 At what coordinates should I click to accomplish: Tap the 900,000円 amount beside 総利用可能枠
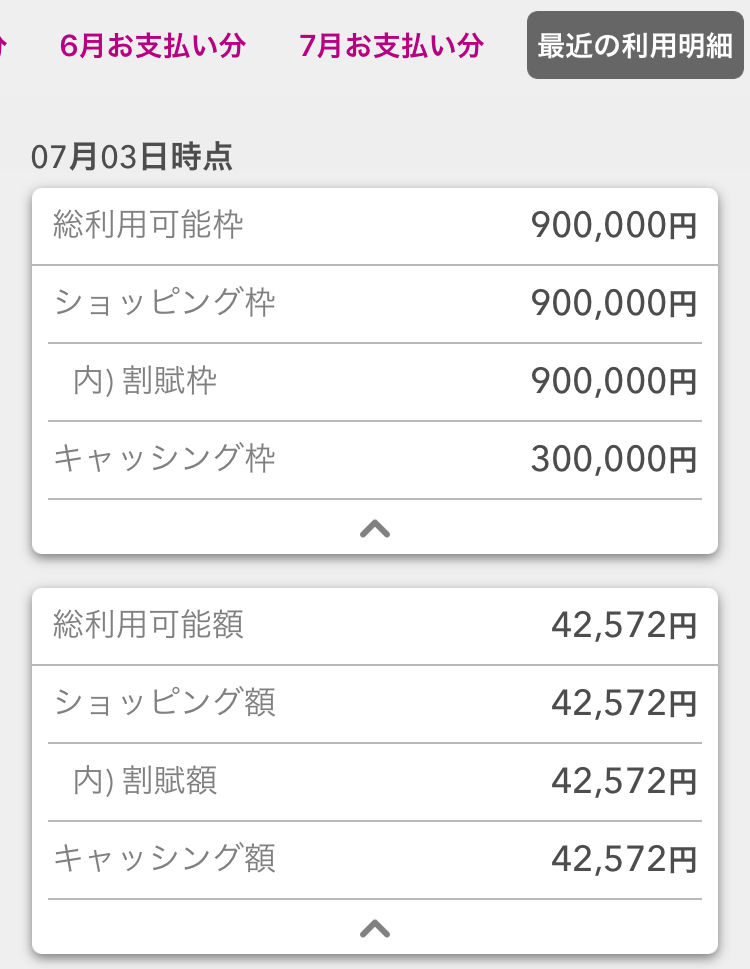pos(613,226)
